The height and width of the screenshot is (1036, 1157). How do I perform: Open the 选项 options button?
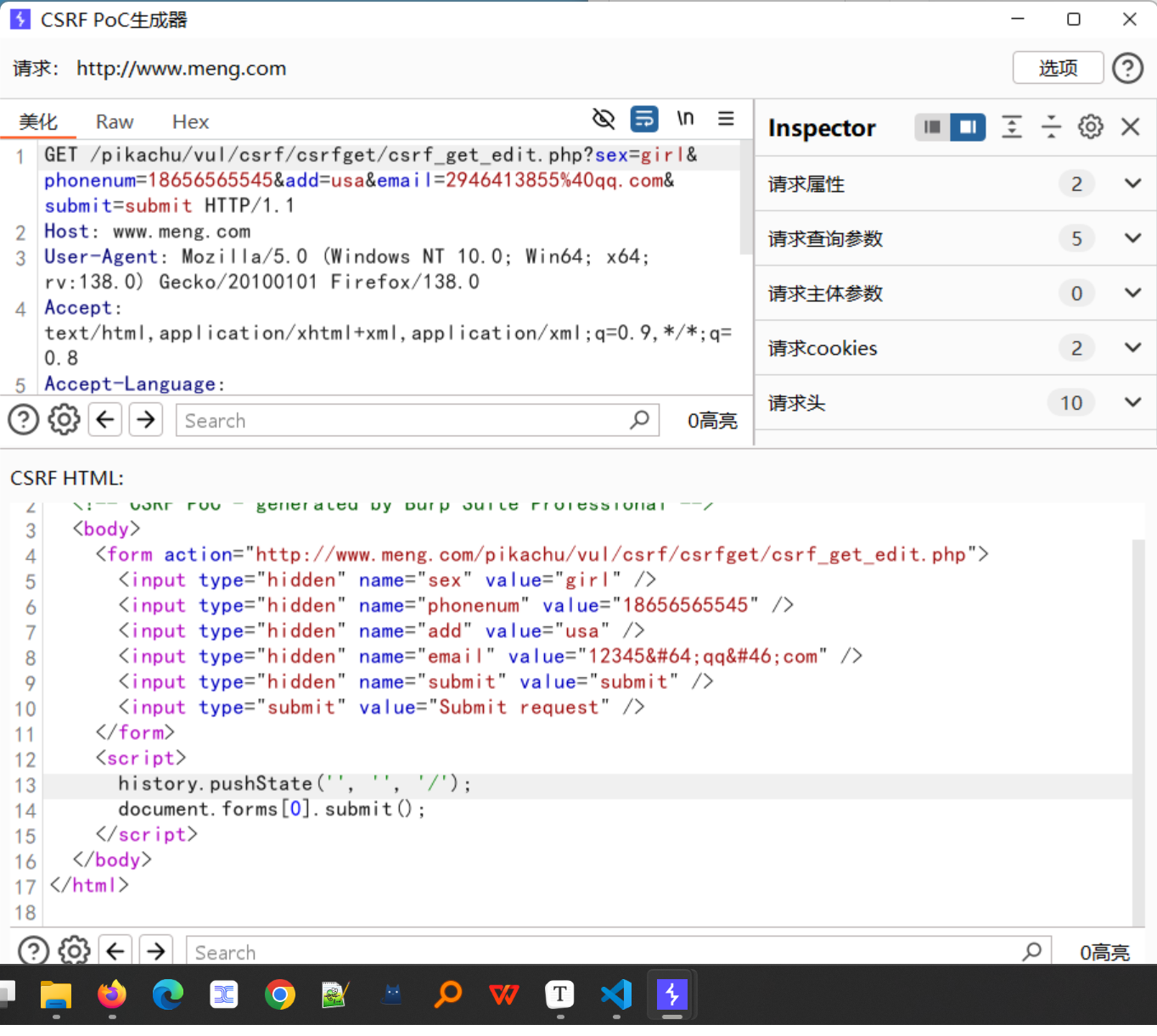click(x=1058, y=68)
